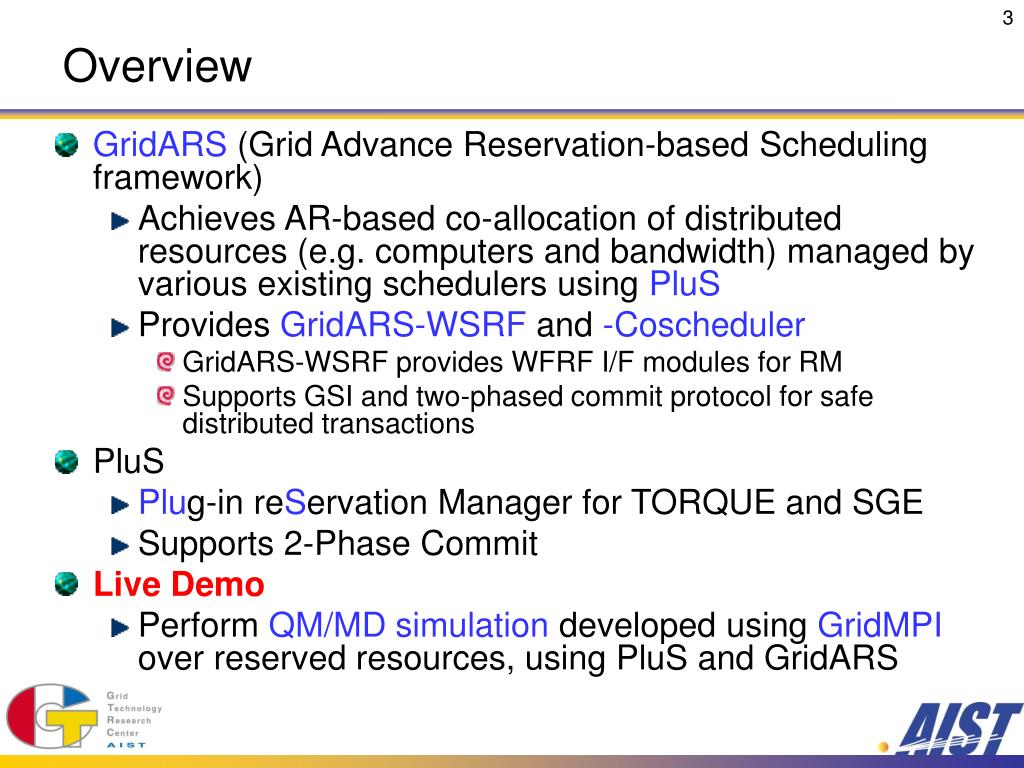Image resolution: width=1024 pixels, height=768 pixels.
Task: Click the arrow bullet before Perform
Action: 120,628
